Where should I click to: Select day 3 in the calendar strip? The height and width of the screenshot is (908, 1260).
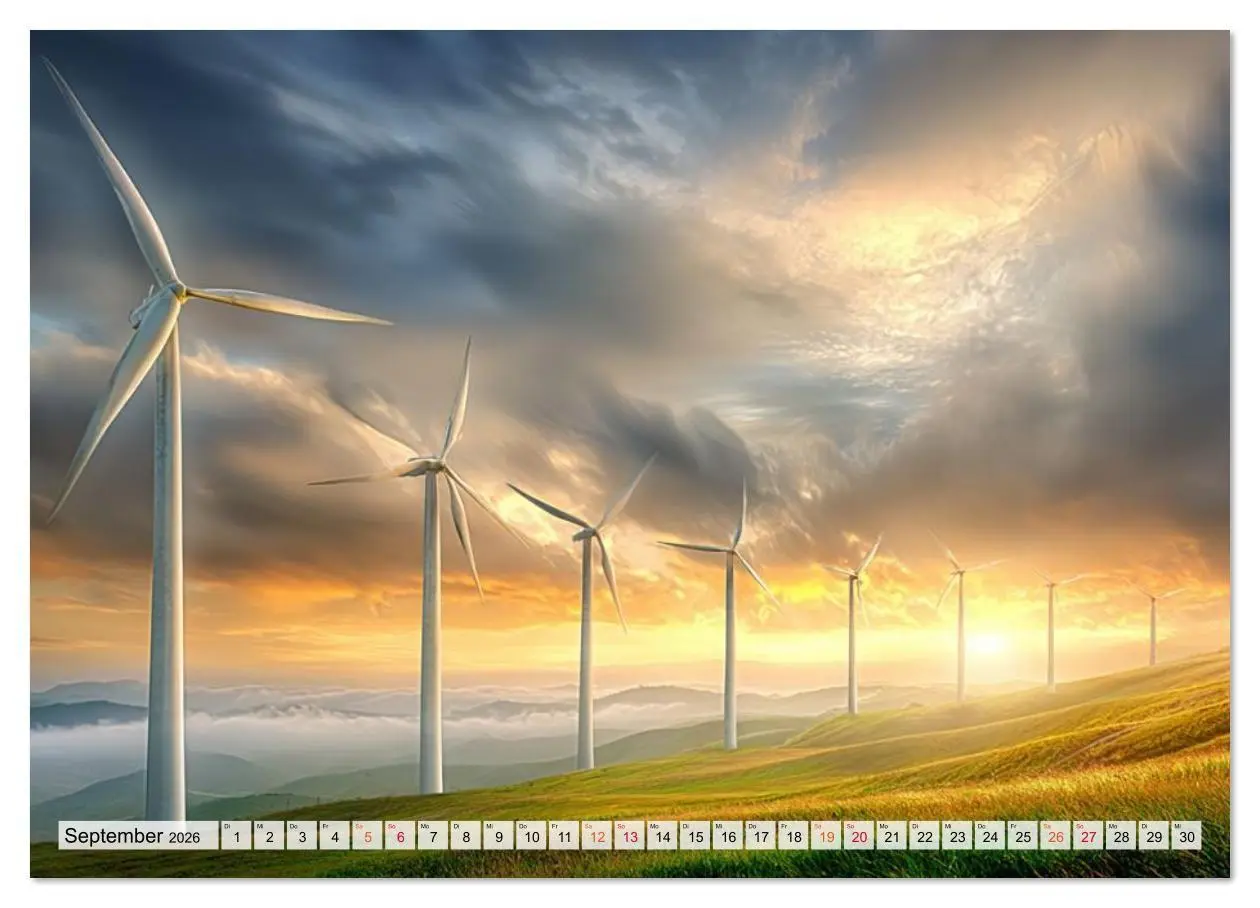pyautogui.click(x=302, y=836)
